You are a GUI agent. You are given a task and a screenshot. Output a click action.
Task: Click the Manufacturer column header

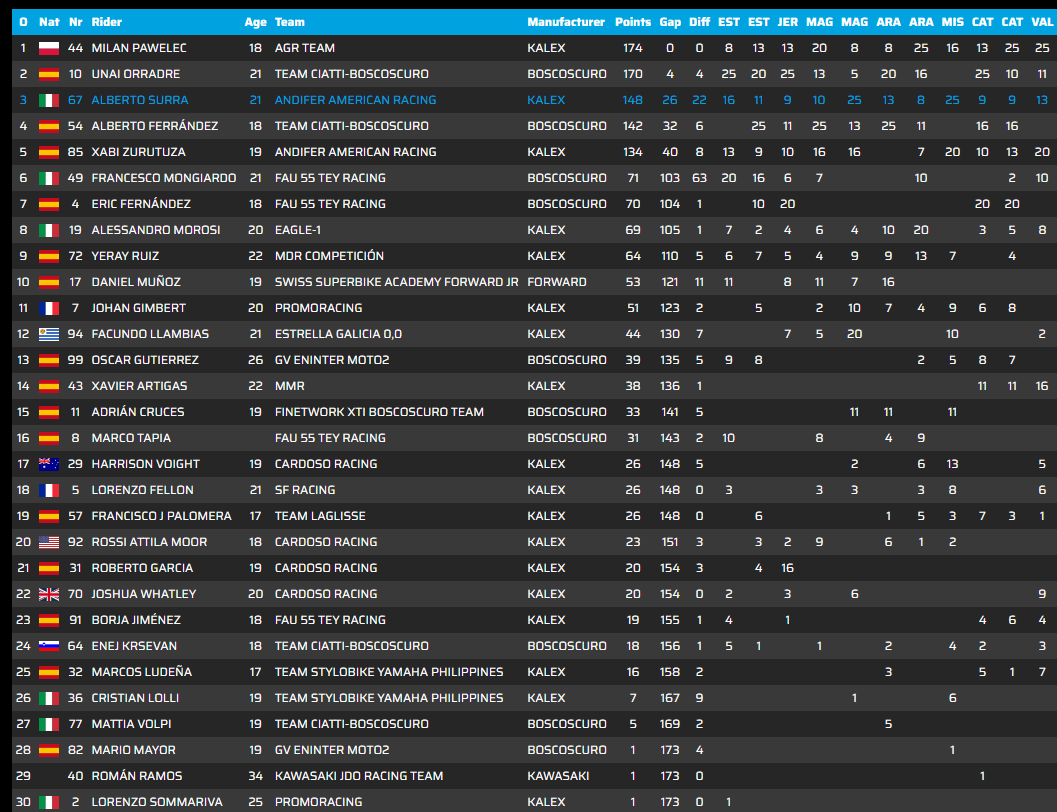click(x=566, y=22)
